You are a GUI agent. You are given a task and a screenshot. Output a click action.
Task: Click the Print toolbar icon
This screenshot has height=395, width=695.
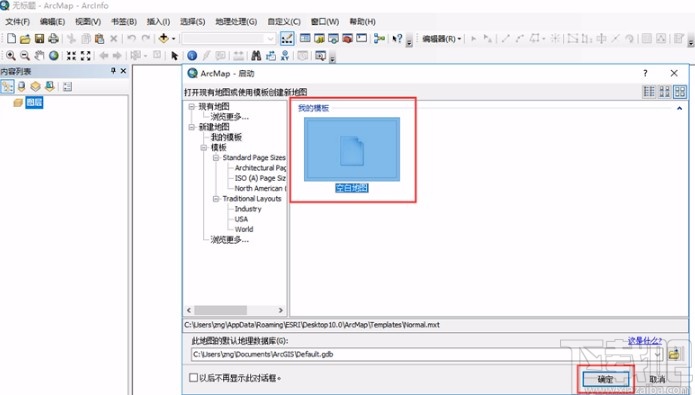54,39
